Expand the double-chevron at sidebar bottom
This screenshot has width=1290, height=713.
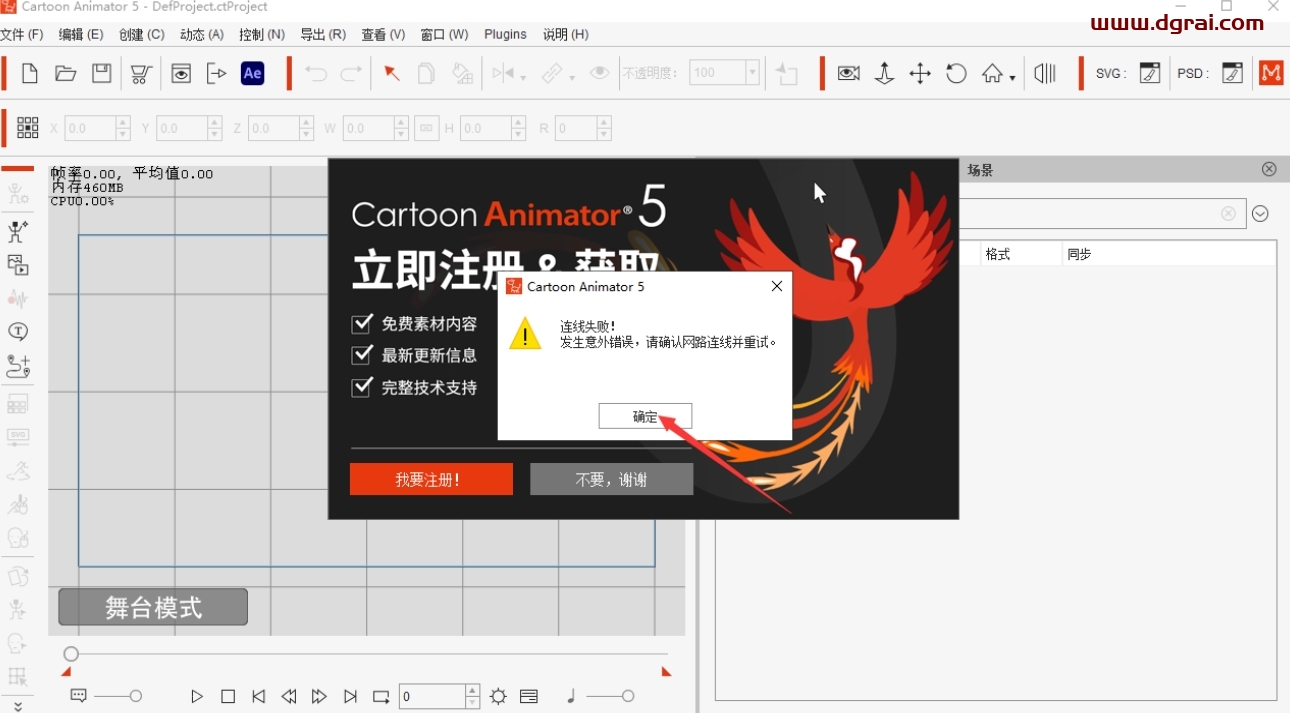[x=17, y=705]
